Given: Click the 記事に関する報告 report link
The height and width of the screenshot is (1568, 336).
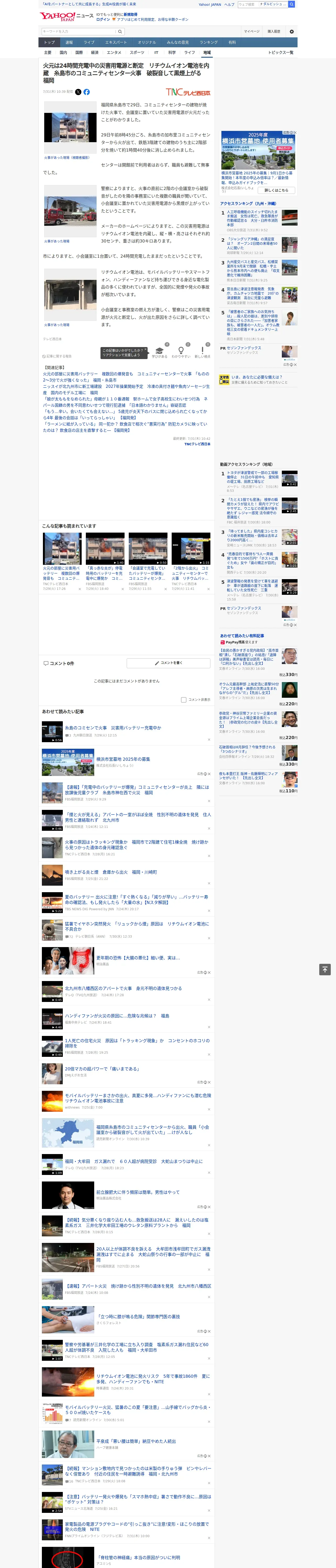Looking at the screenshot, I should [57, 356].
